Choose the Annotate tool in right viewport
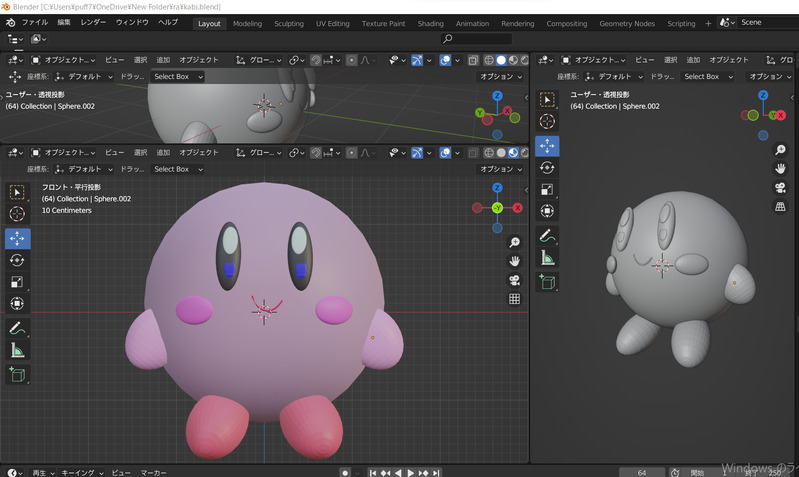Image resolution: width=799 pixels, height=477 pixels. 547,236
